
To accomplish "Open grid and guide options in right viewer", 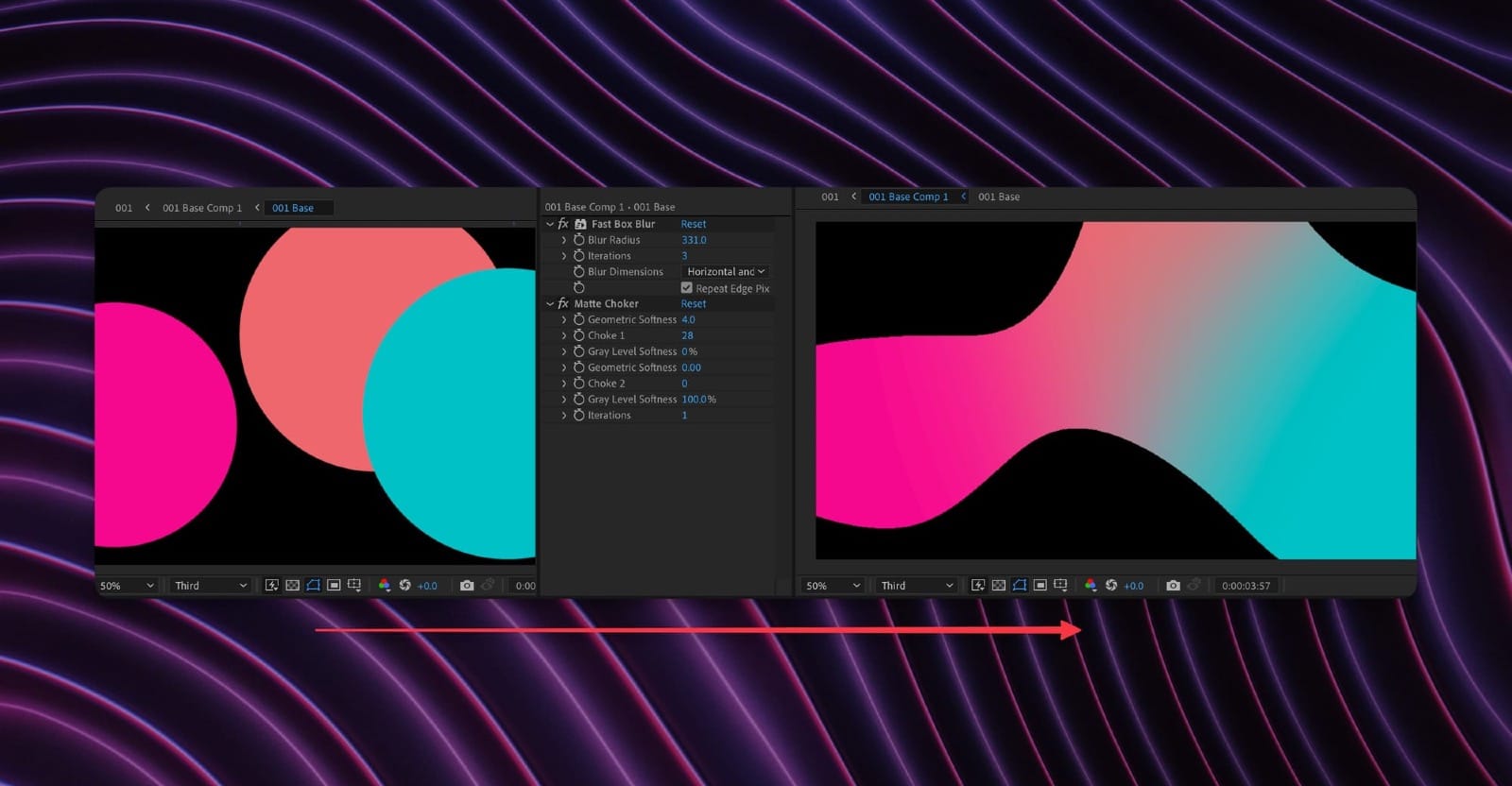I will pos(1061,586).
